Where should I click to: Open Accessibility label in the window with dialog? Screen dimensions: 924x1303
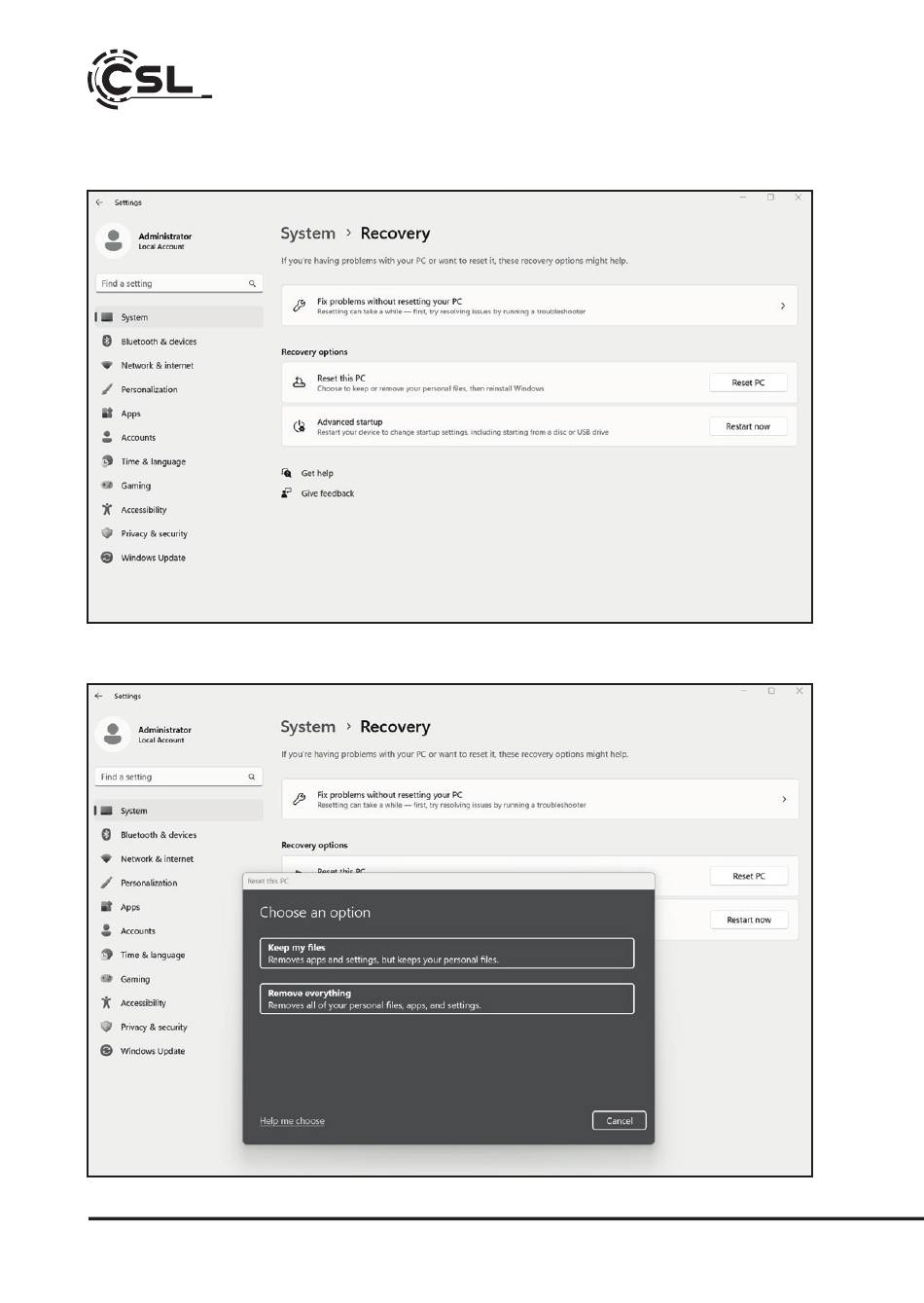pyautogui.click(x=143, y=1003)
